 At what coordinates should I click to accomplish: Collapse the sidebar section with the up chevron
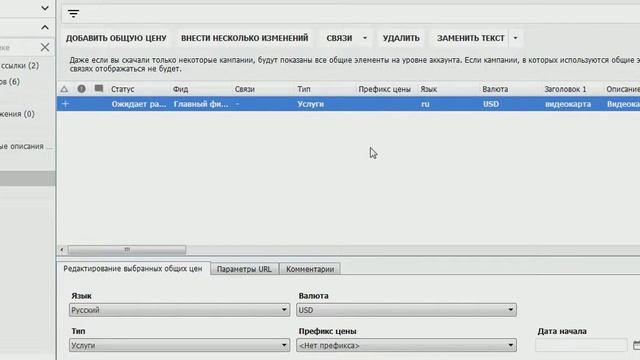45,27
